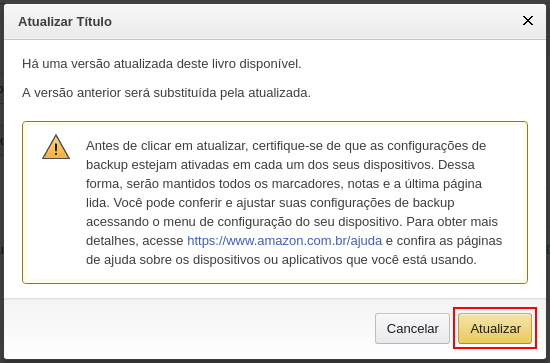Click the 'e confira as páginas' text after link
The image size is (550, 363).
pos(444,241)
